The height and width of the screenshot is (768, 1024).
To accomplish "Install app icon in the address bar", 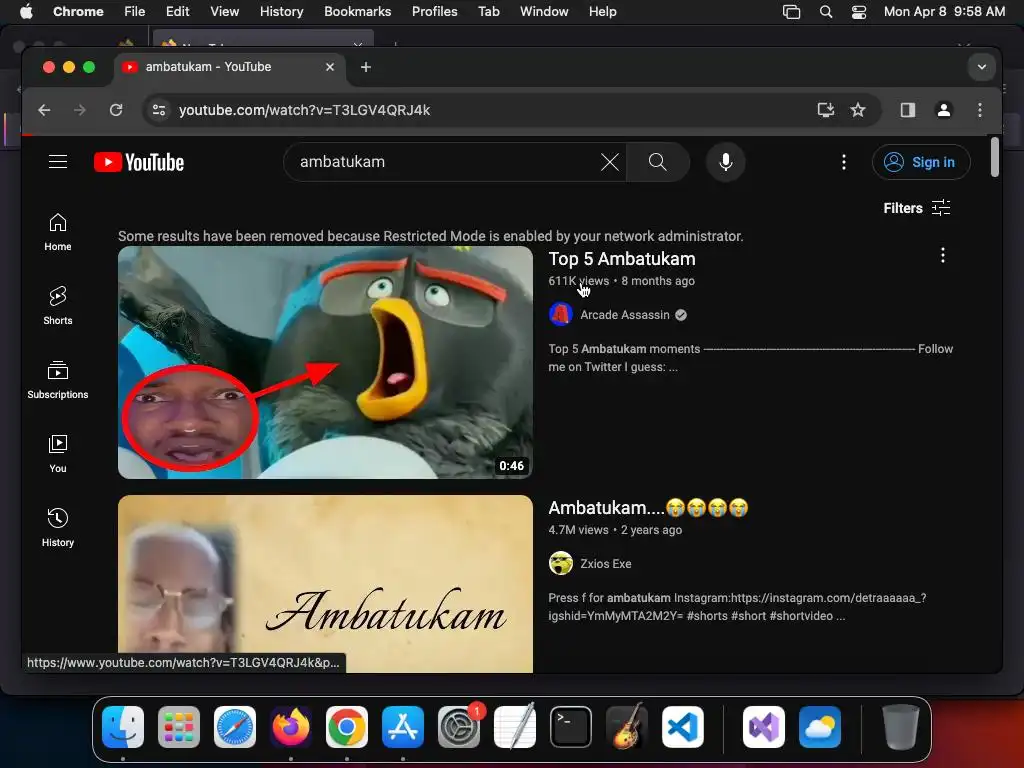I will (825, 110).
